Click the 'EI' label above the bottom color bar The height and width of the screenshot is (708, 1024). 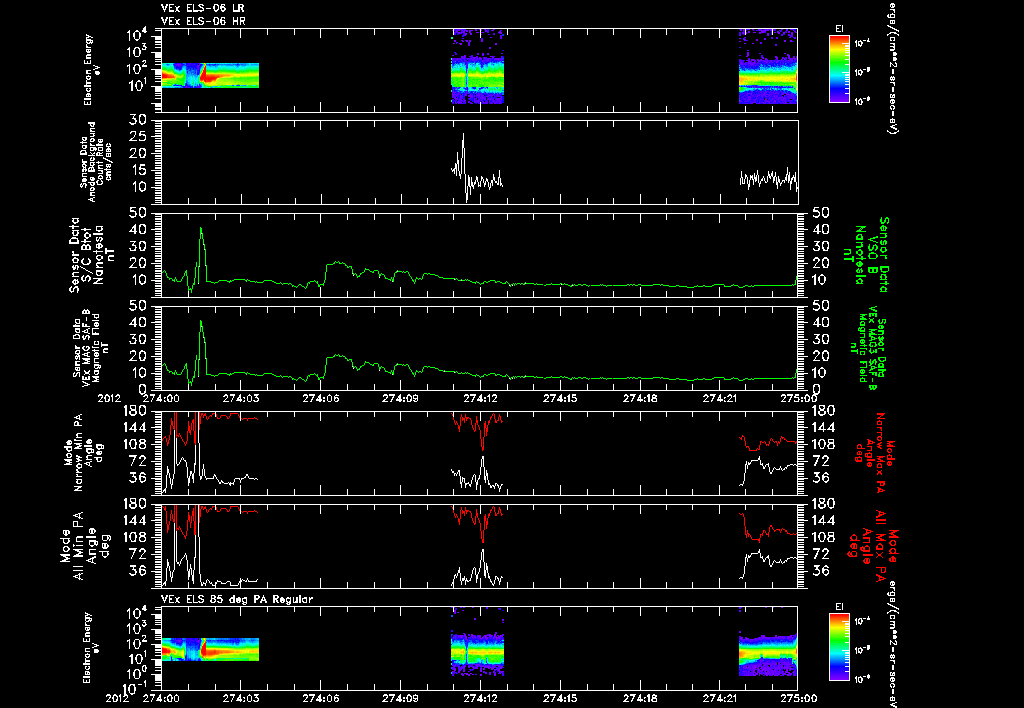click(839, 607)
